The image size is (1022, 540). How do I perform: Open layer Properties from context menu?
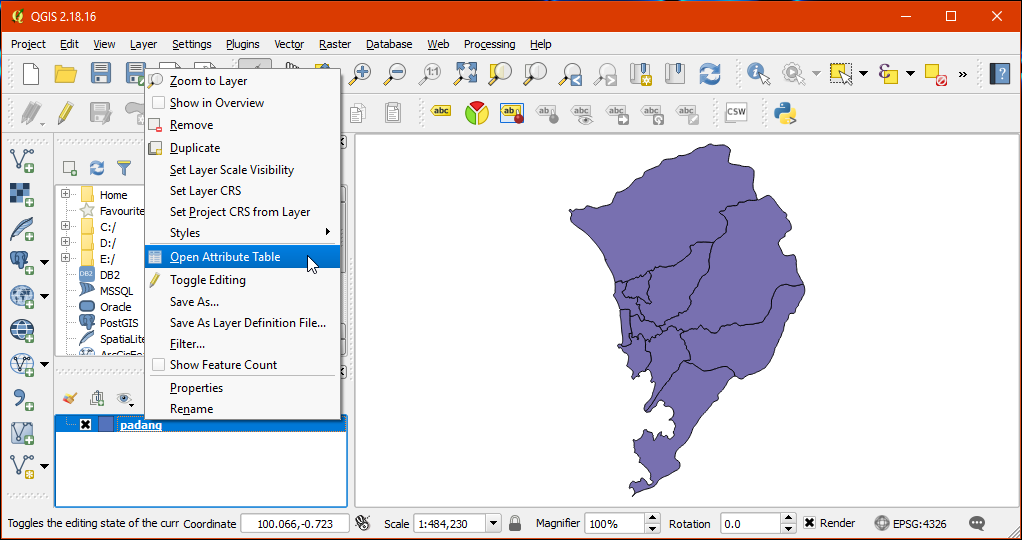(x=242, y=388)
